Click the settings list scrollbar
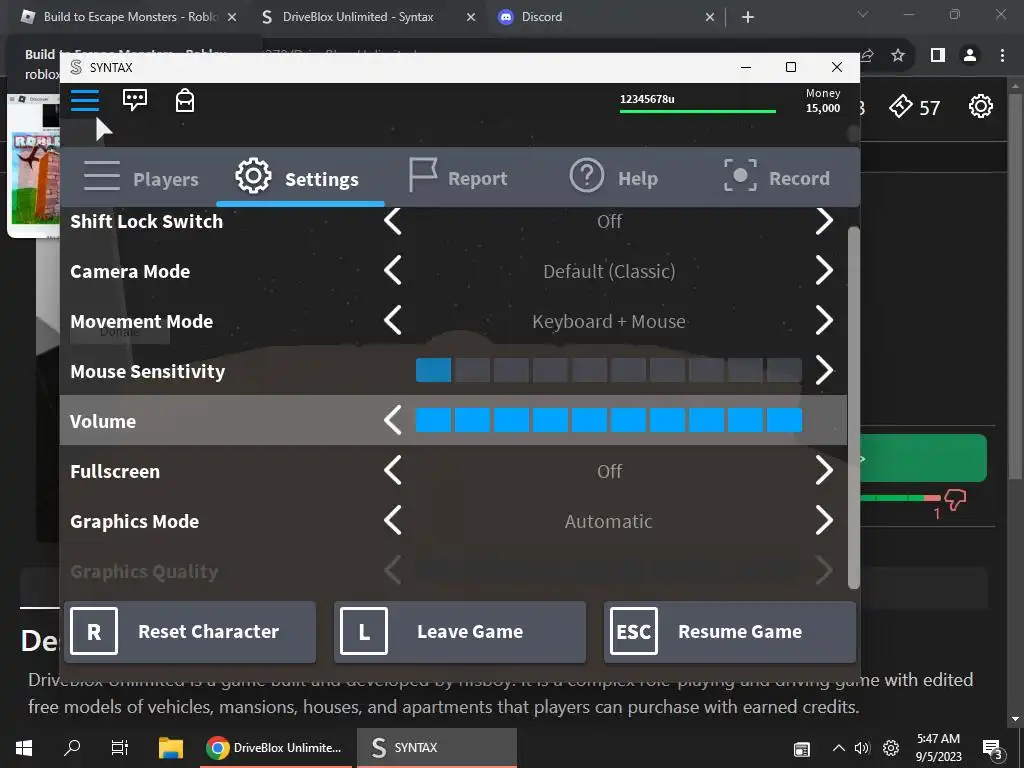 click(853, 408)
